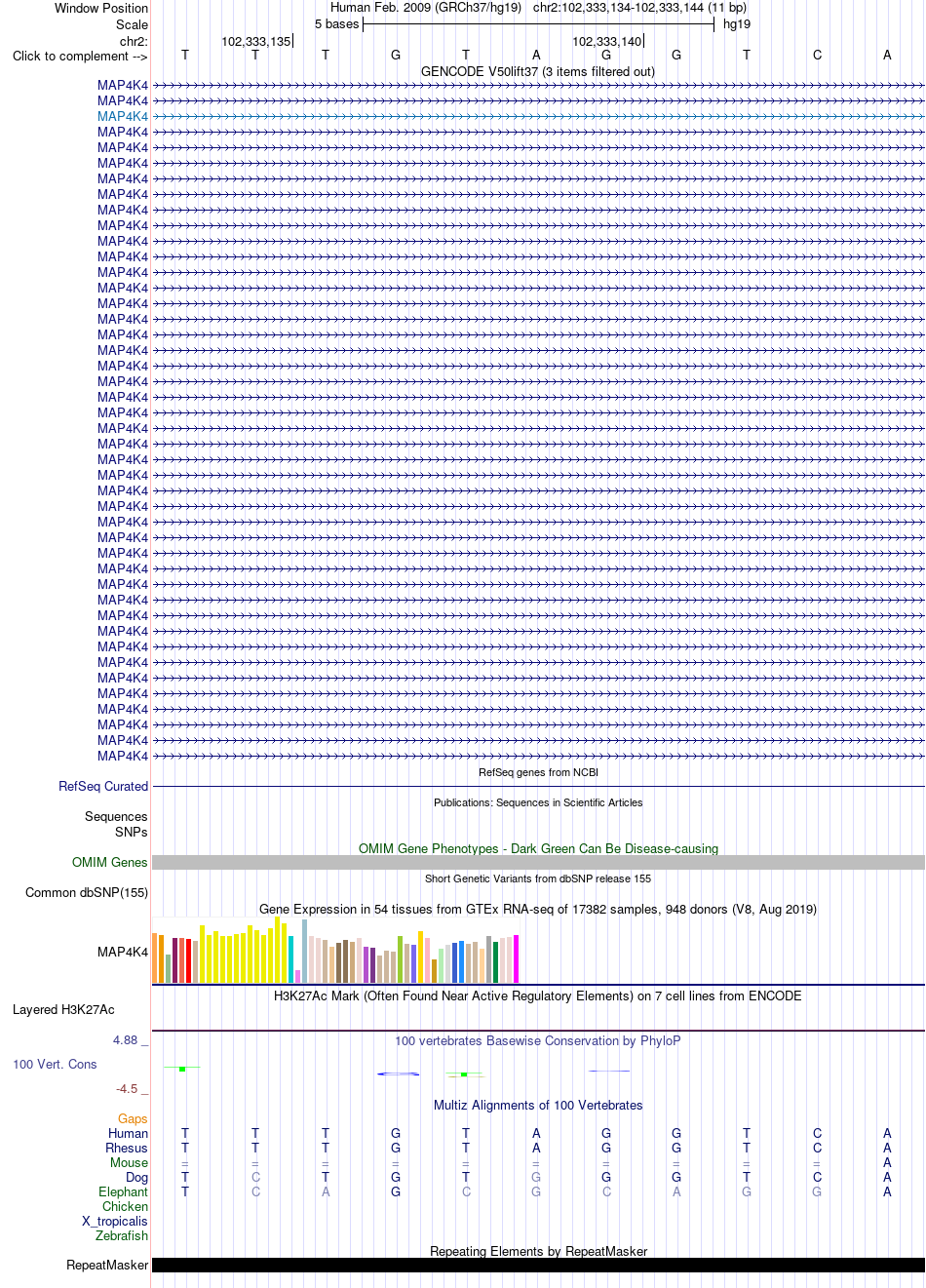Screen dimensions: 926x1288
Task: Click the GENCODE V50lift37 track title
Action: 538,71
